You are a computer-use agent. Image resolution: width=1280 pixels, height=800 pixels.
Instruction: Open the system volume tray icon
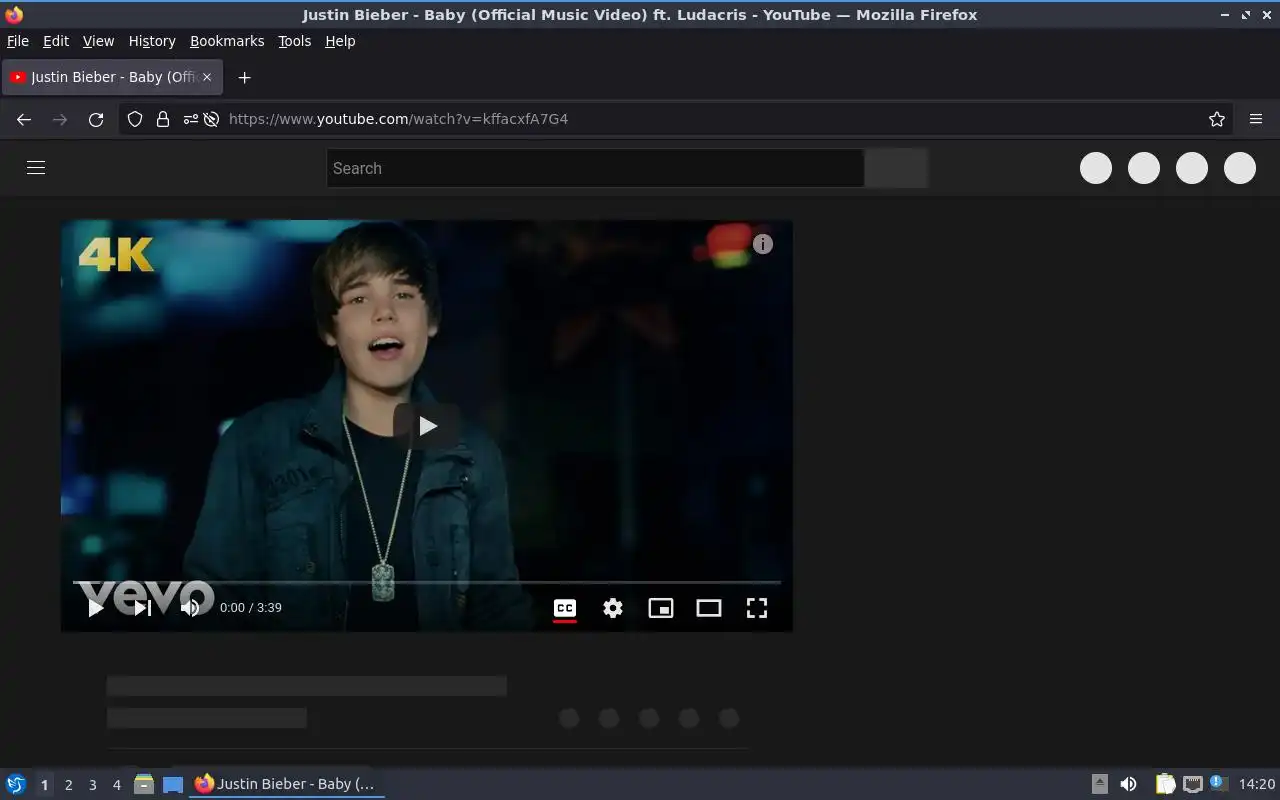pyautogui.click(x=1128, y=784)
